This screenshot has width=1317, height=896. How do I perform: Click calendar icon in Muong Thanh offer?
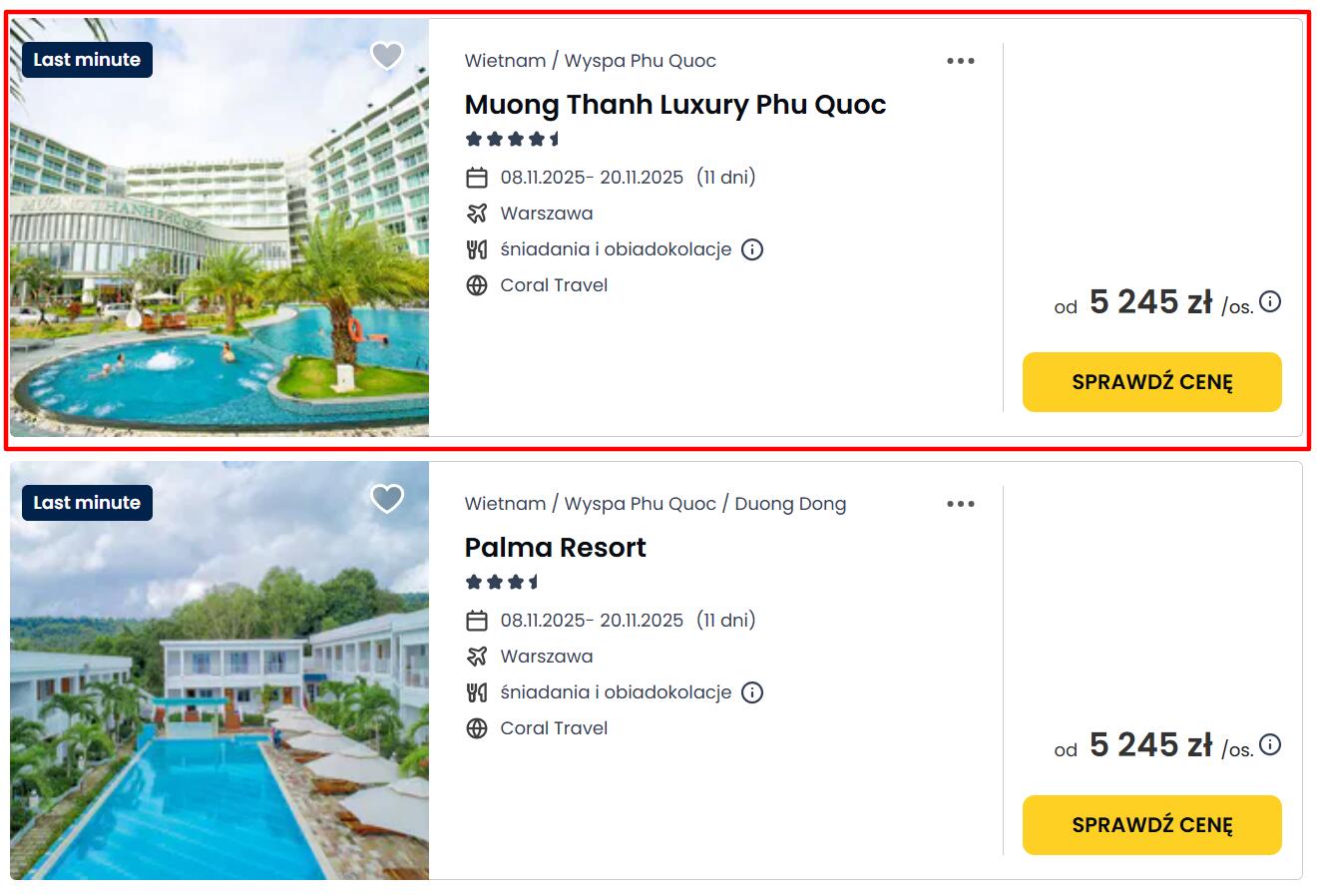point(477,178)
